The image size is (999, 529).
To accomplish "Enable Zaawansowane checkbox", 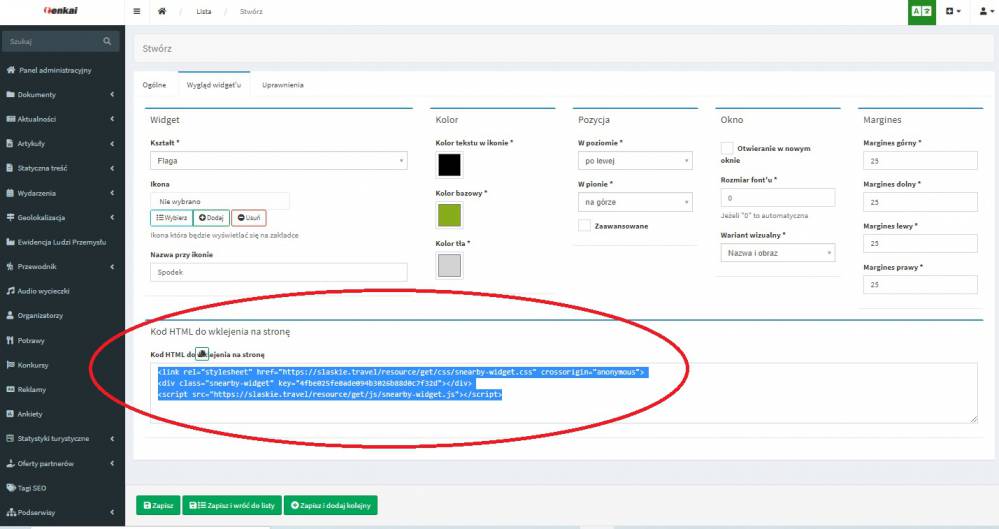I will 584,226.
